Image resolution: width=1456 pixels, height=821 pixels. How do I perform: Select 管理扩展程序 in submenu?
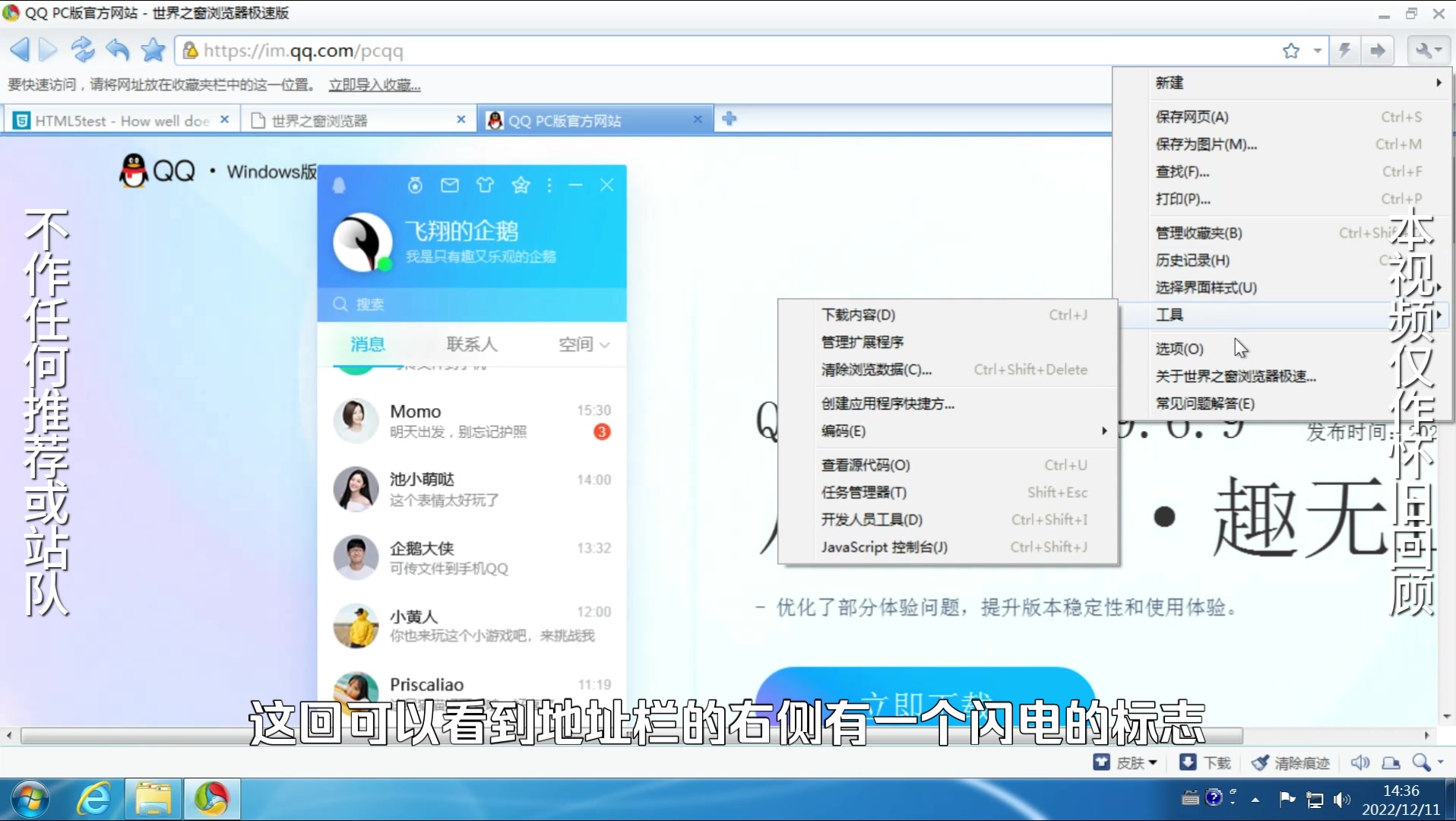pyautogui.click(x=948, y=342)
